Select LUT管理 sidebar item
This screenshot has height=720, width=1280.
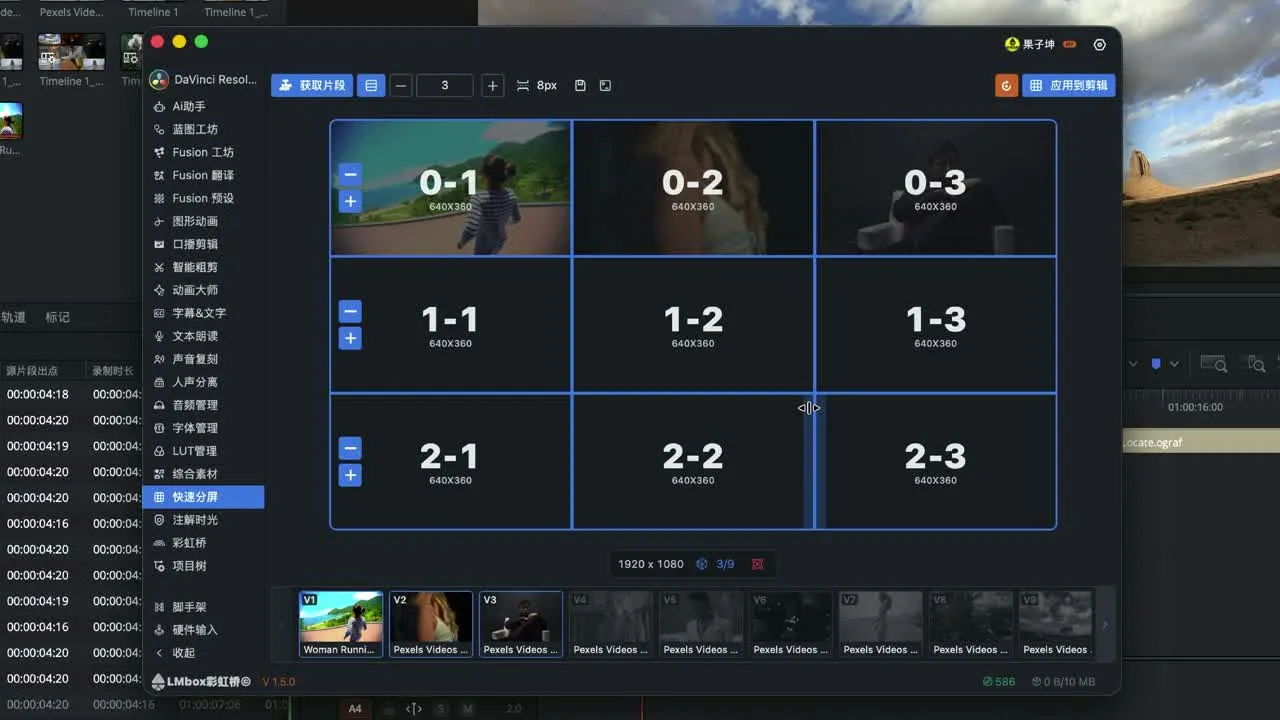[204, 451]
